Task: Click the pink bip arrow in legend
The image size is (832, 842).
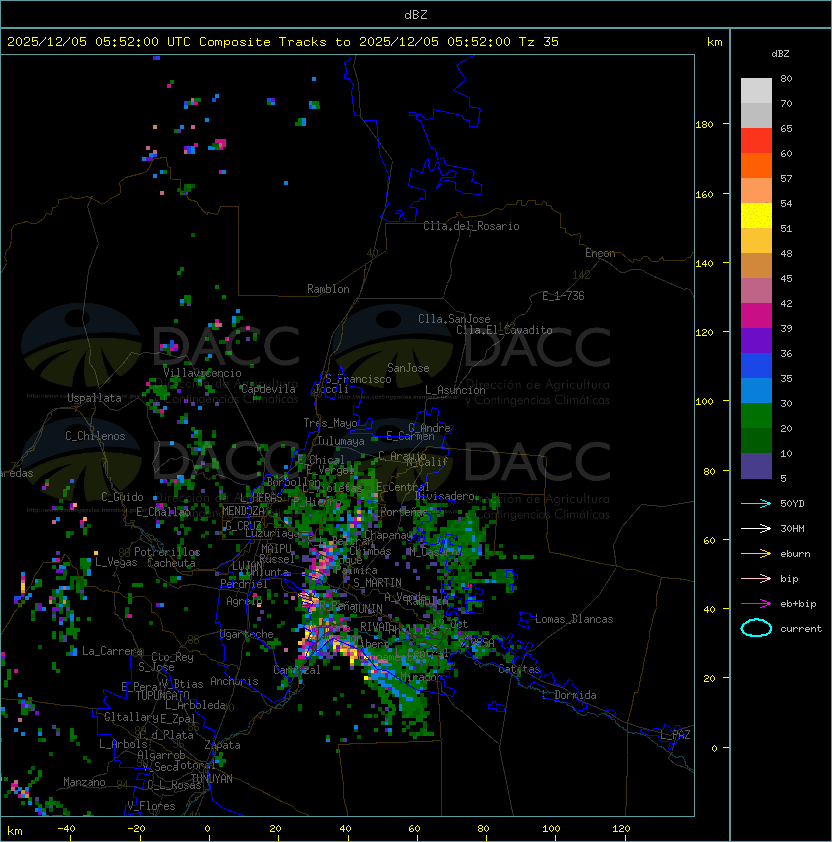Action: point(756,579)
